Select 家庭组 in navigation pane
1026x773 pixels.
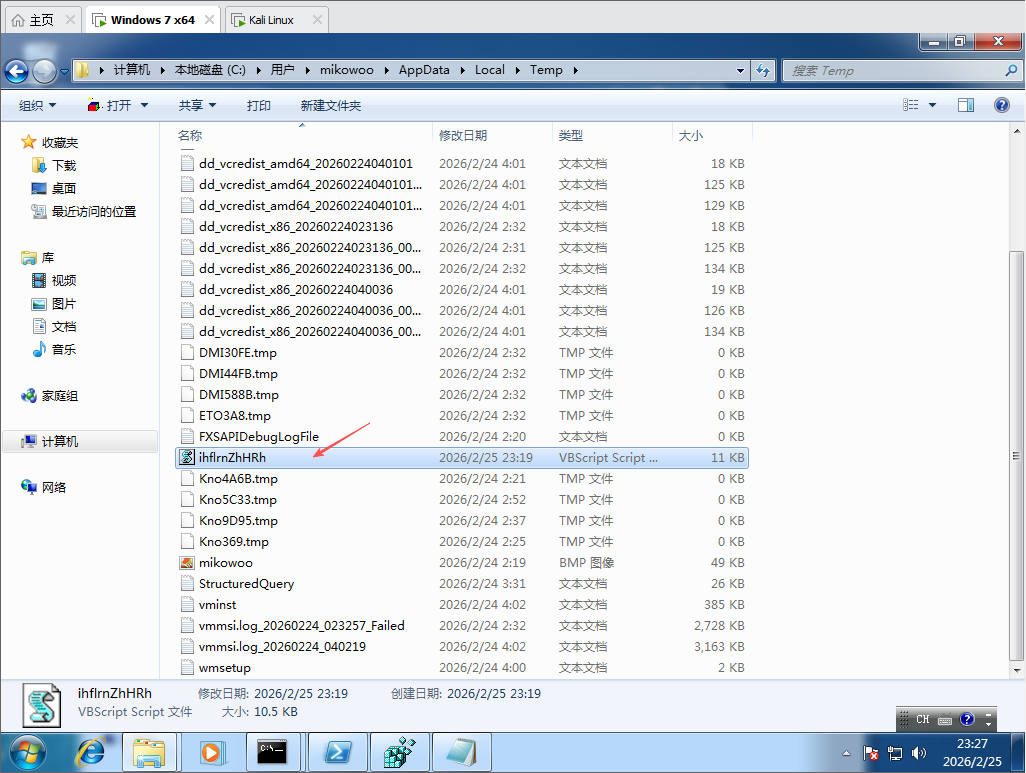coord(50,395)
